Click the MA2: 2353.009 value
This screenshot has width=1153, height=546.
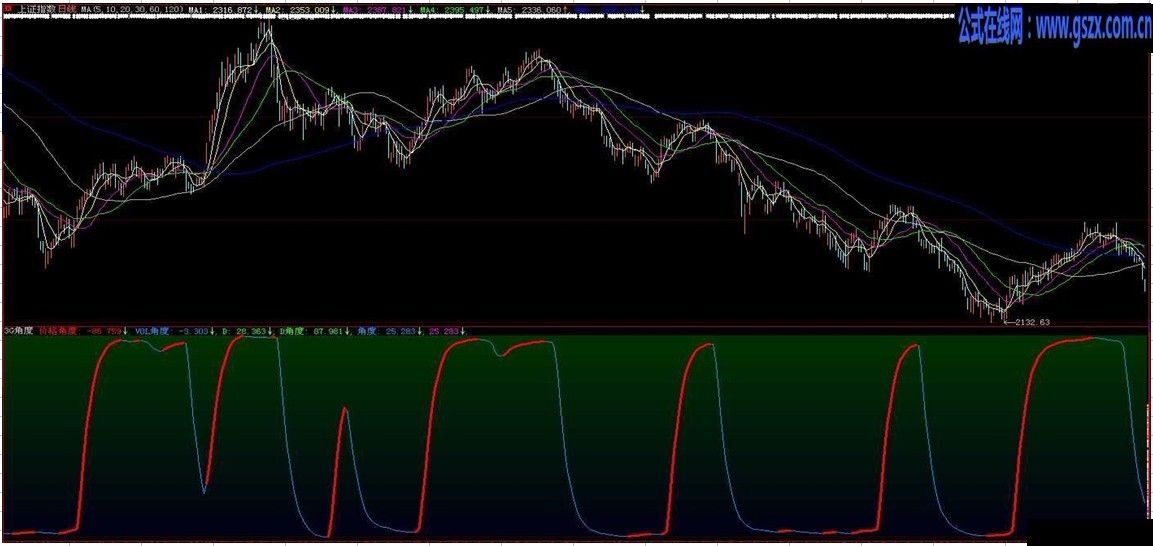[x=300, y=9]
